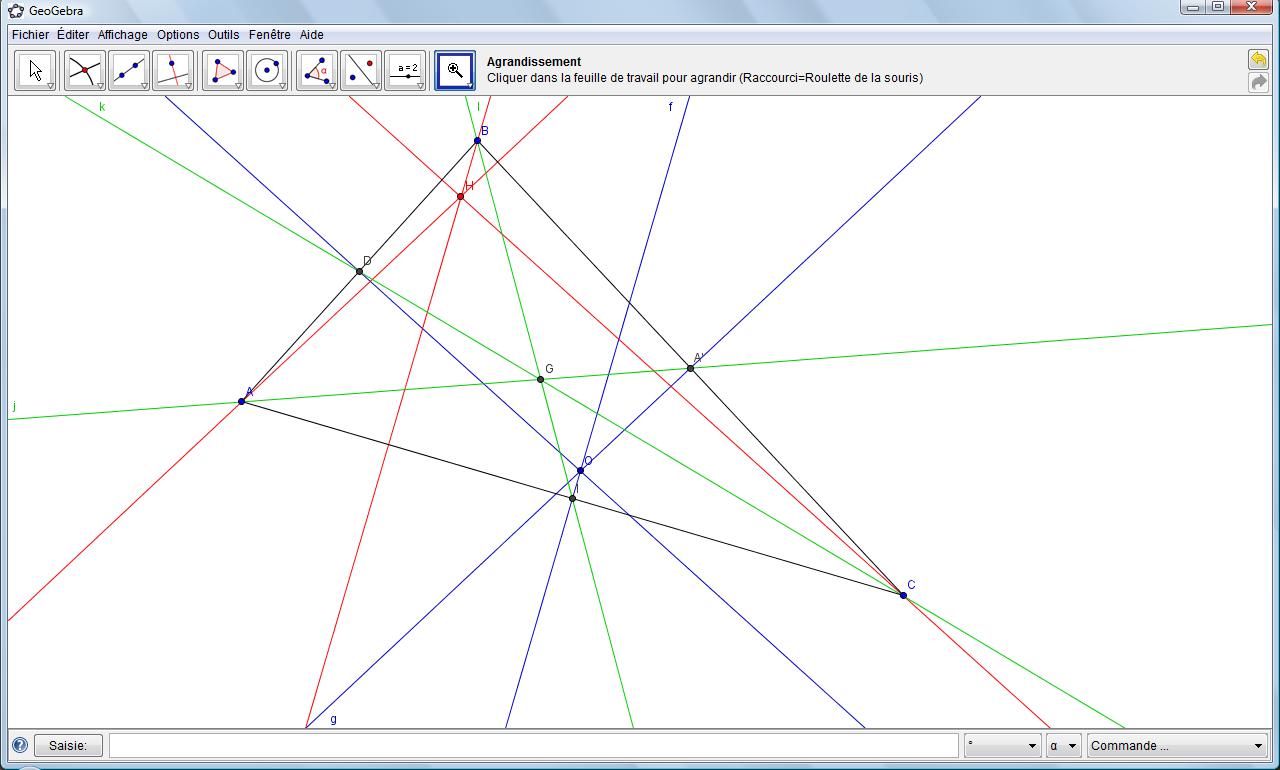1280x770 pixels.
Task: Select the Move arrow tool
Action: (36, 71)
